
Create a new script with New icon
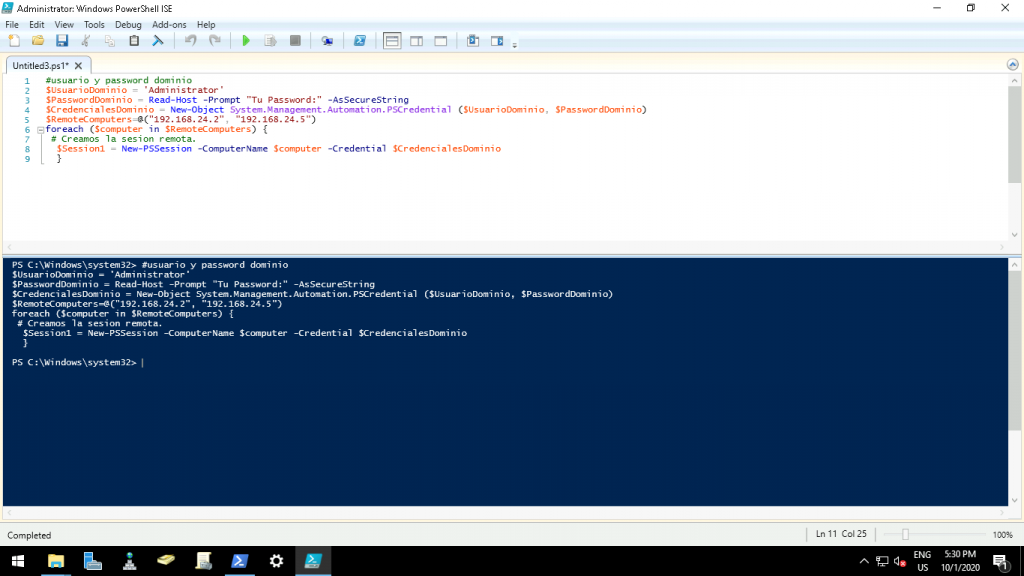click(x=14, y=41)
